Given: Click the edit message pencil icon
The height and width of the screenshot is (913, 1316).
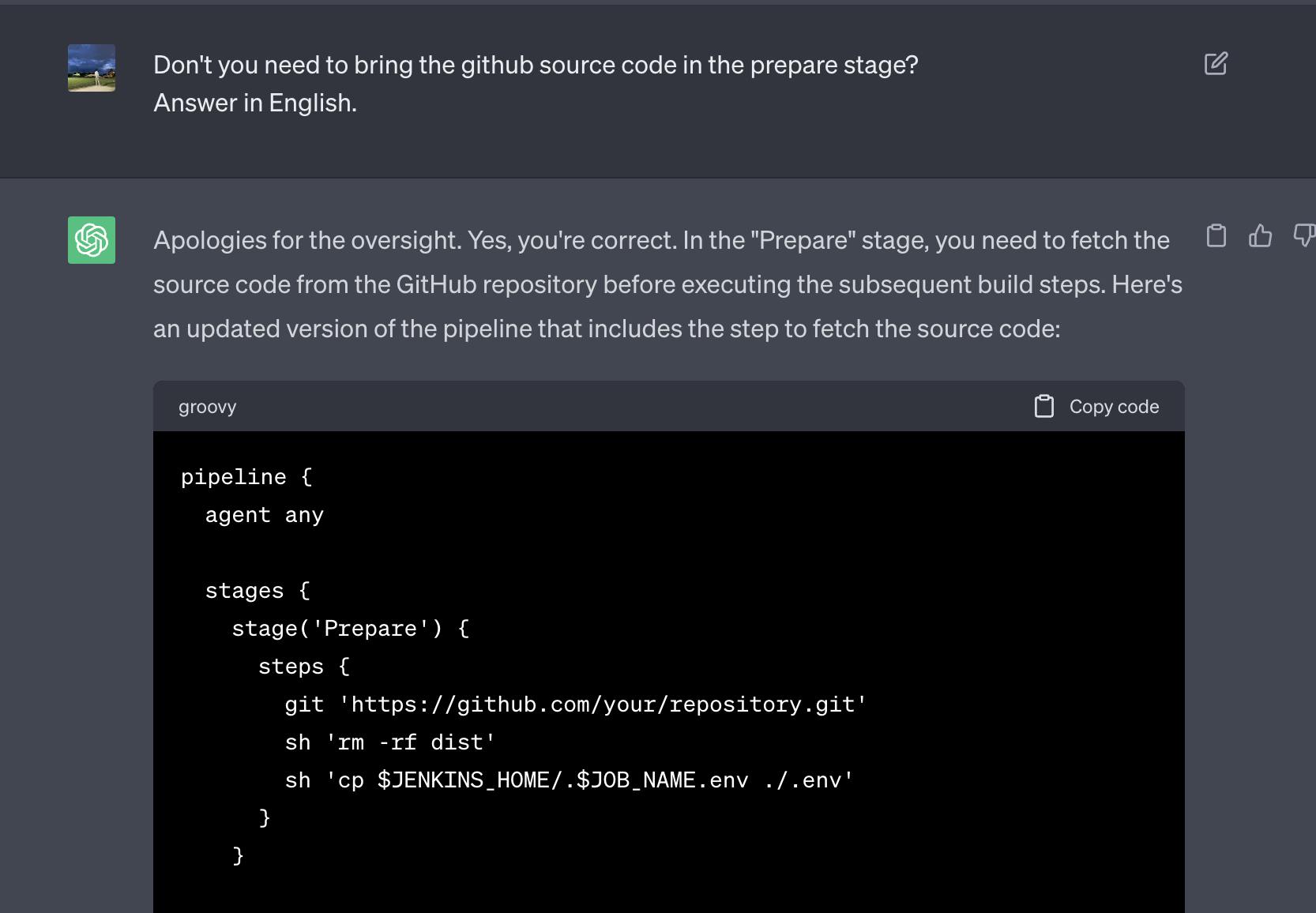Looking at the screenshot, I should [1216, 64].
